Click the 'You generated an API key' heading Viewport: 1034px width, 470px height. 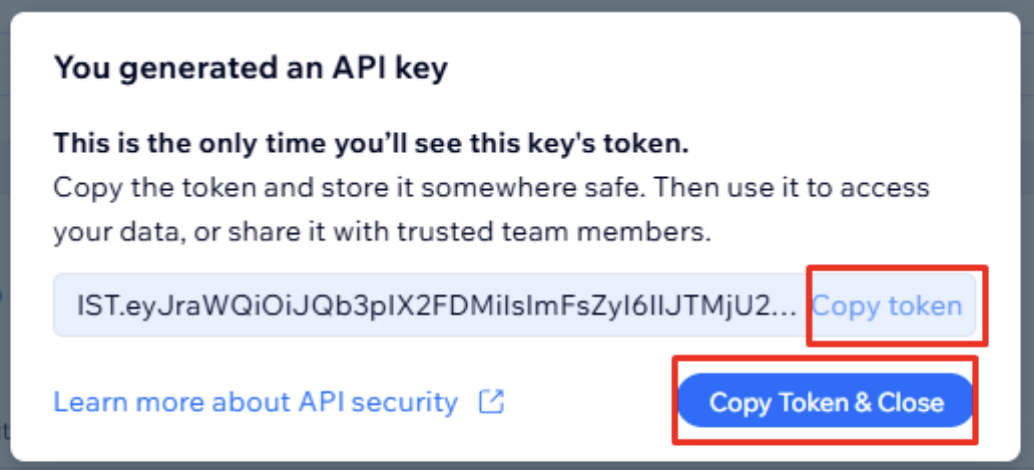[251, 69]
